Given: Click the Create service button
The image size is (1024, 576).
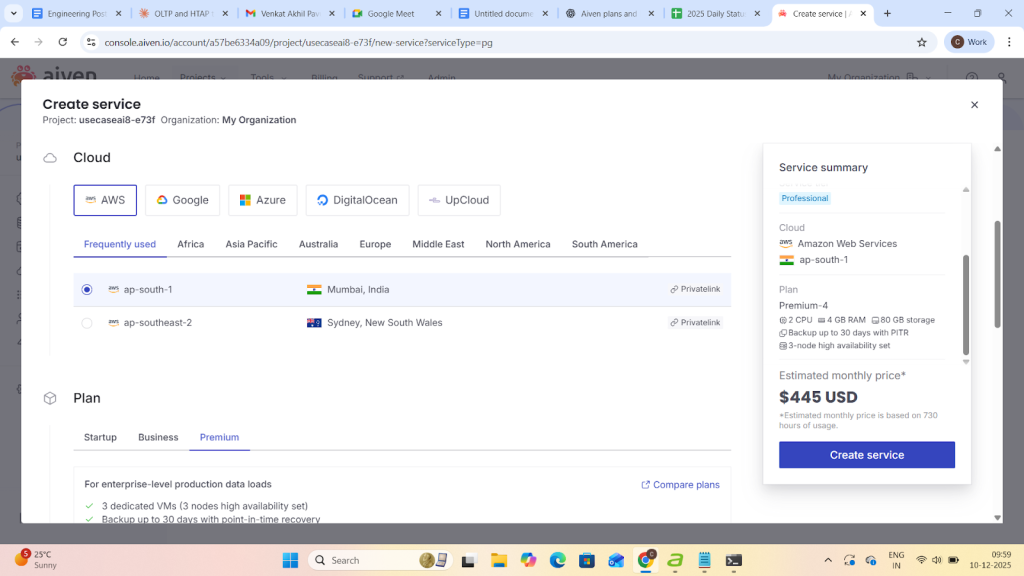Looking at the screenshot, I should 866,455.
